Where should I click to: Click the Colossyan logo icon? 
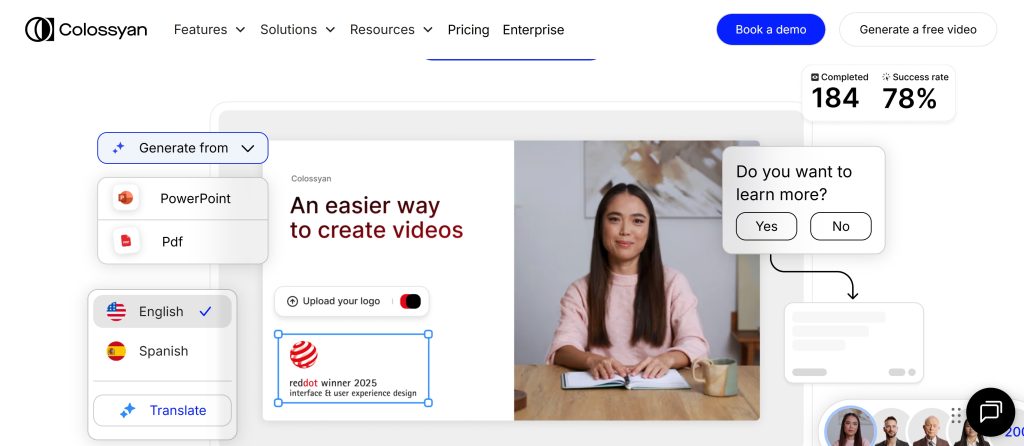(40, 30)
